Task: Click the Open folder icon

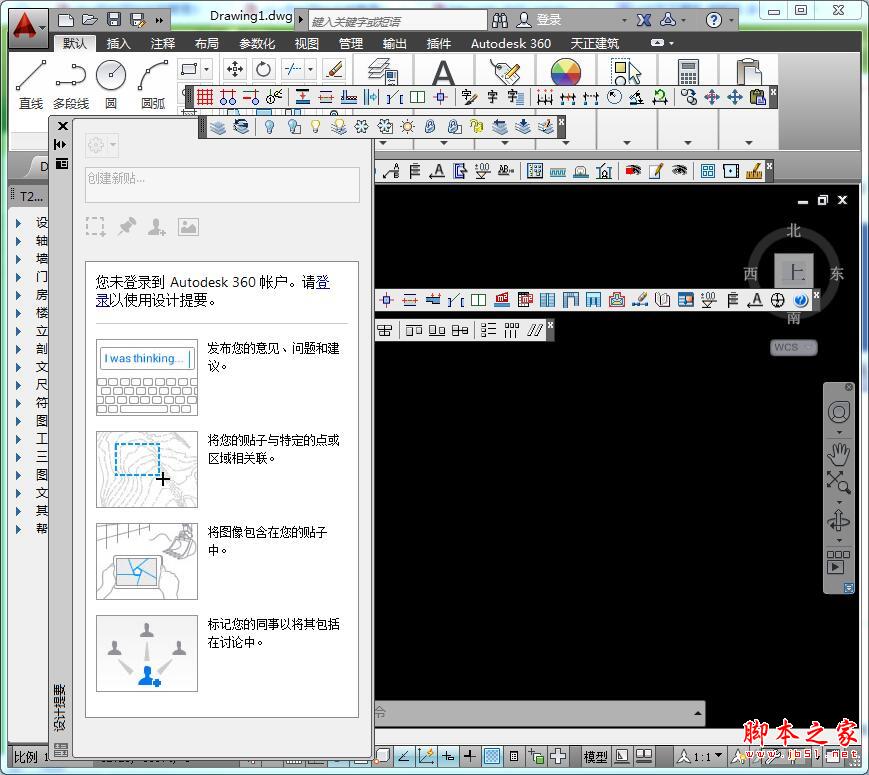Action: click(90, 20)
